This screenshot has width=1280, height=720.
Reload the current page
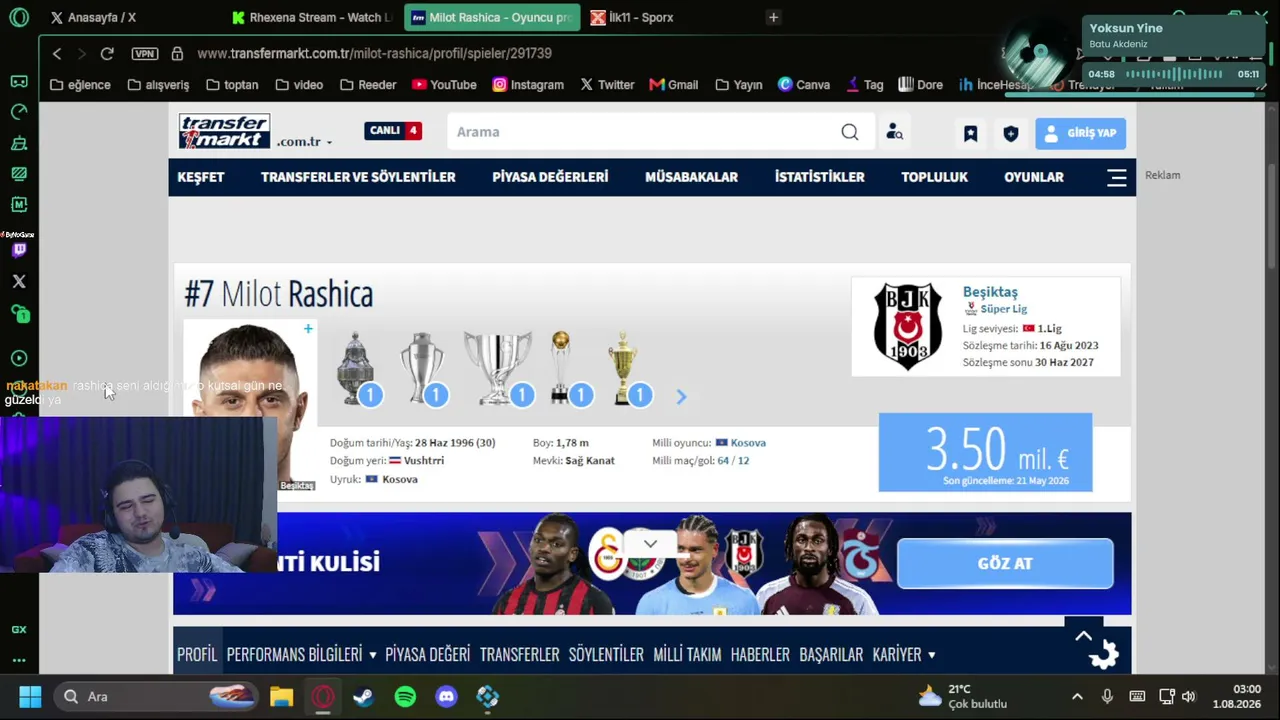tap(107, 53)
